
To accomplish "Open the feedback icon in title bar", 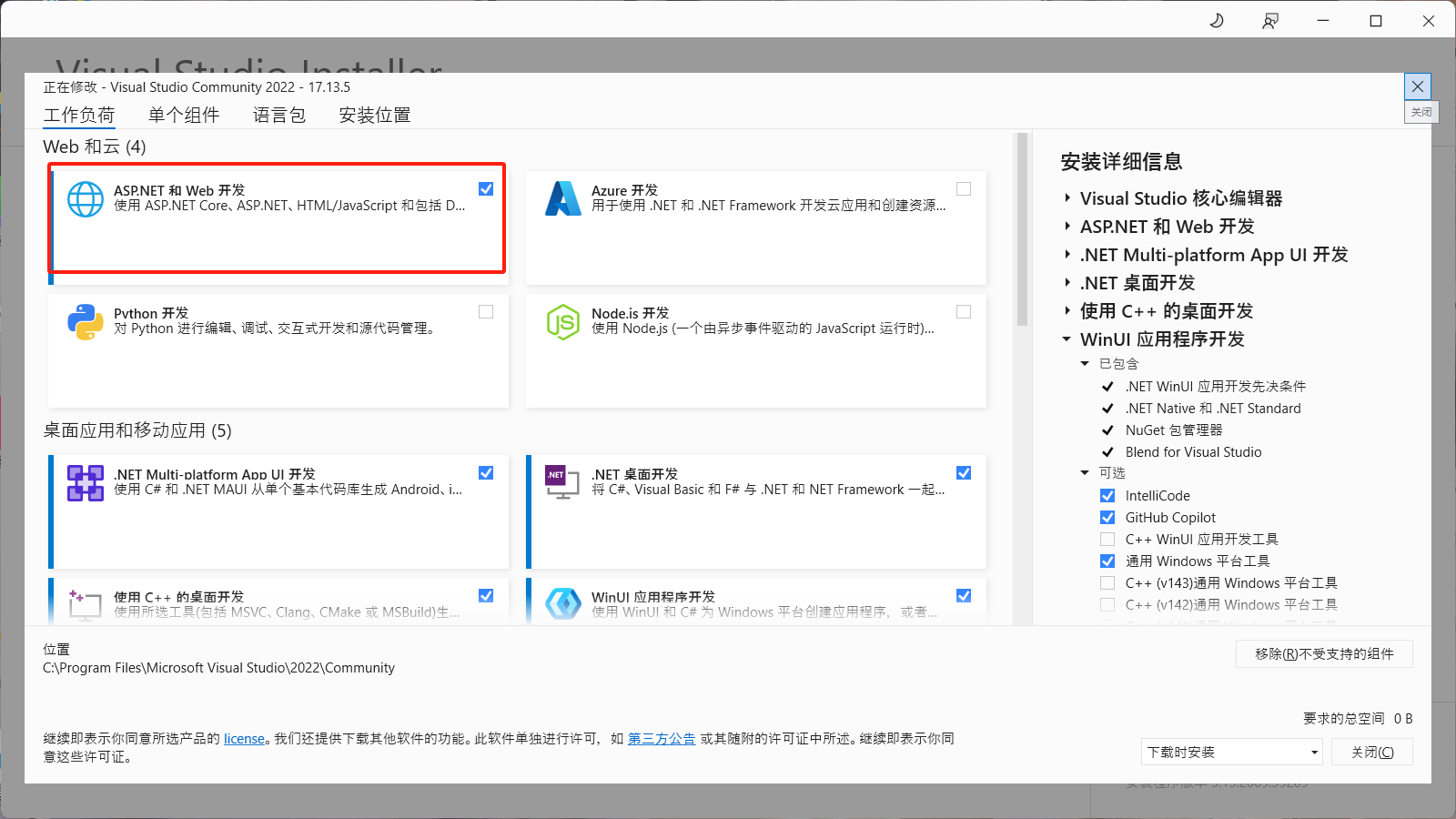I will click(1270, 21).
